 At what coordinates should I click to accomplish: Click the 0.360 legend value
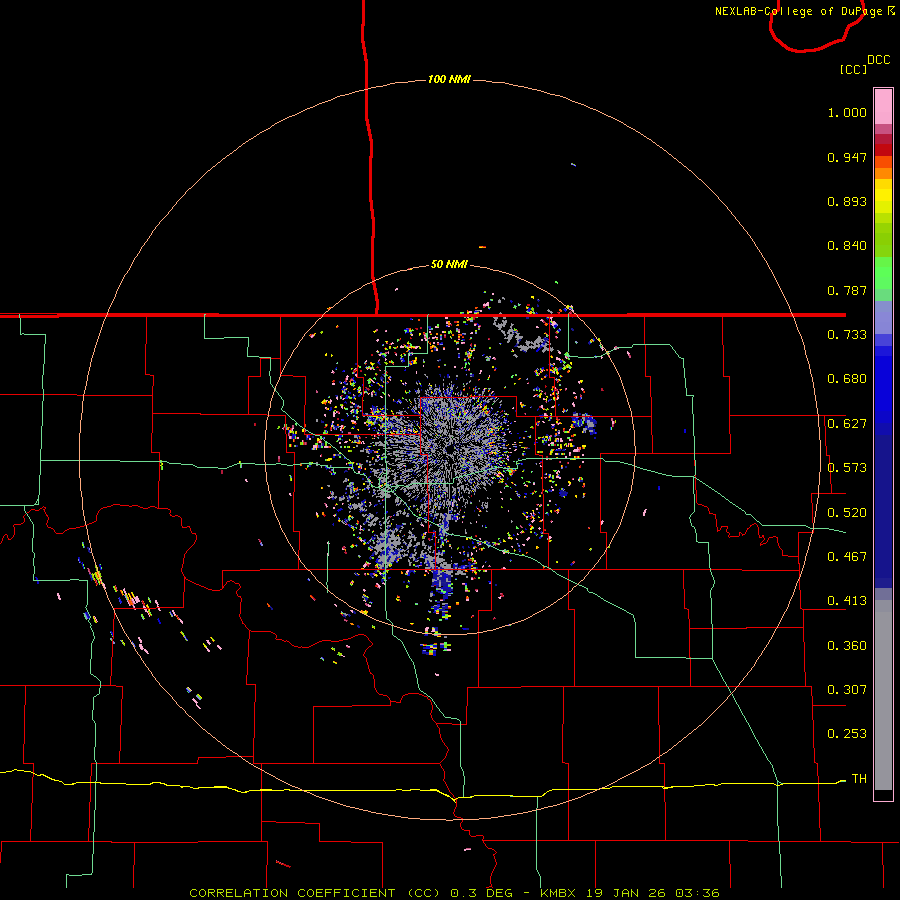pyautogui.click(x=847, y=646)
